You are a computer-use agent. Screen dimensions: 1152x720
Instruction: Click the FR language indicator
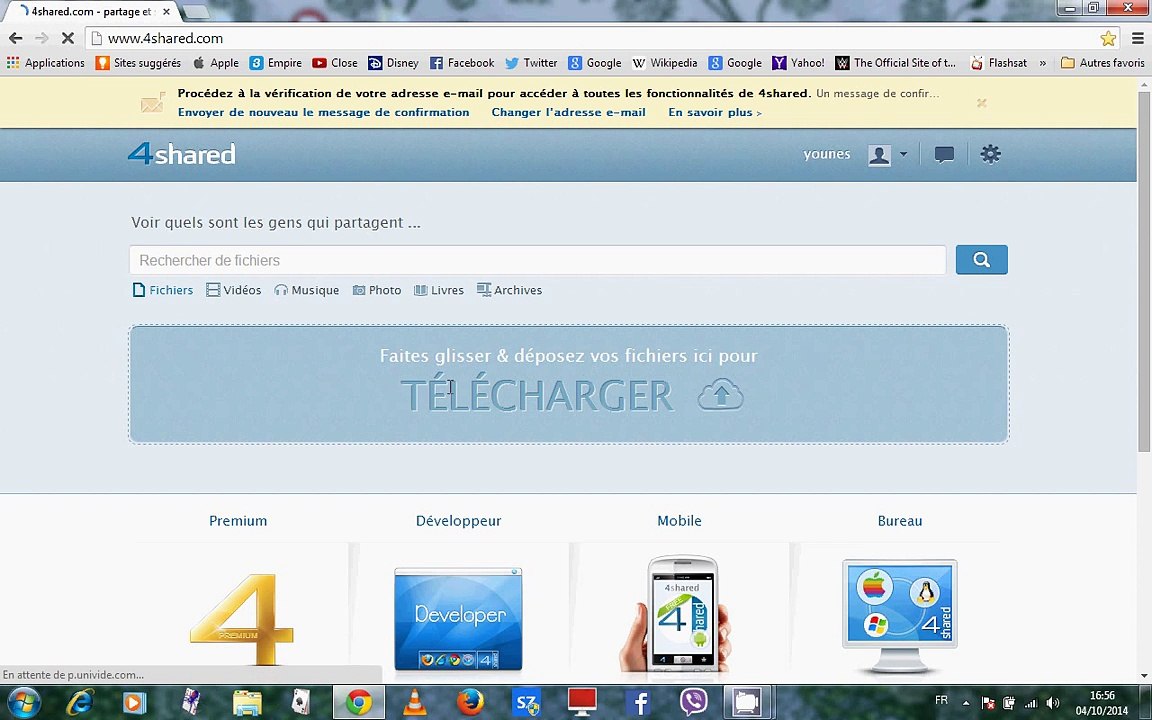click(x=941, y=700)
